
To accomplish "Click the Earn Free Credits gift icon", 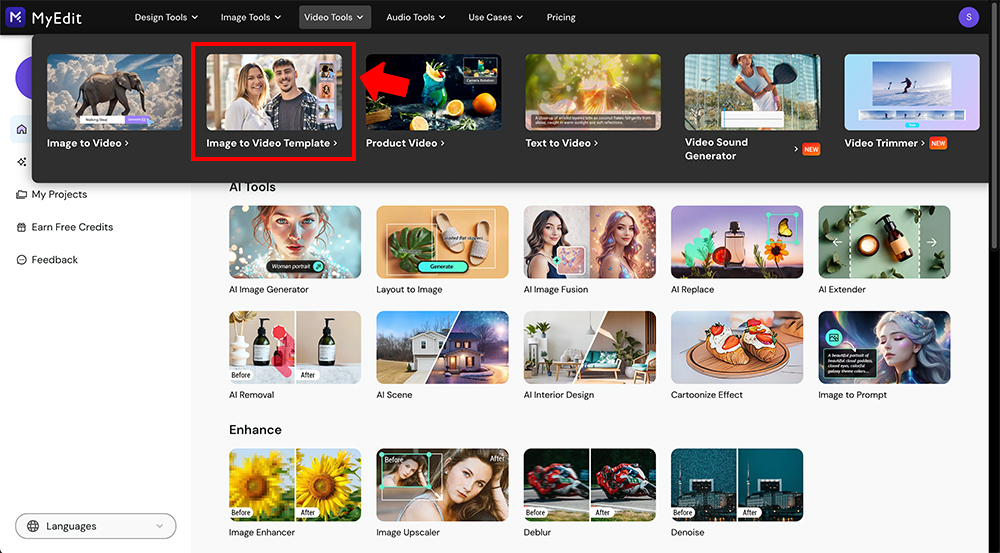I will click(22, 227).
